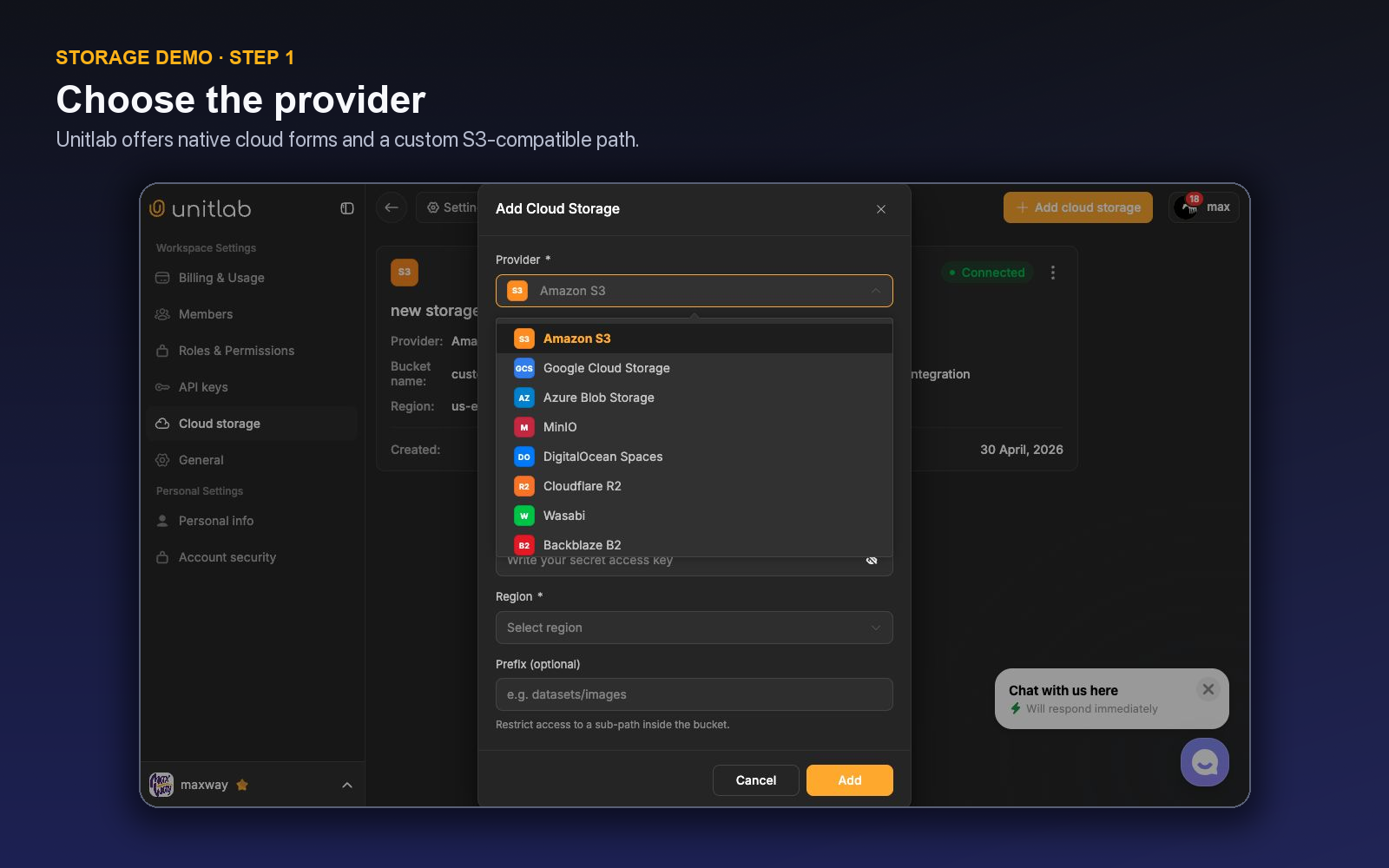
Task: Select Cloudflare R2 option
Action: (x=694, y=486)
